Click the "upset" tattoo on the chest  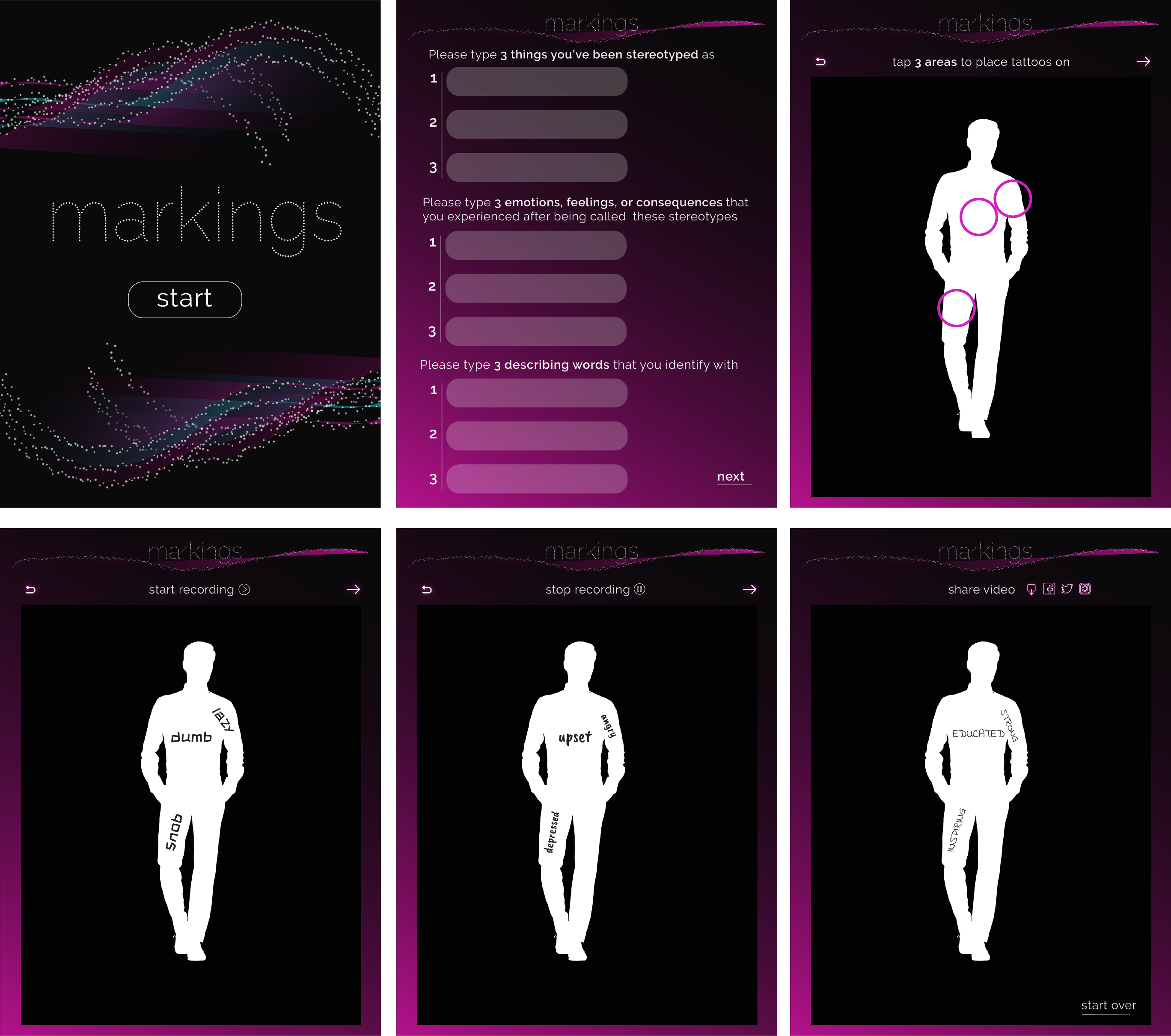click(x=575, y=737)
